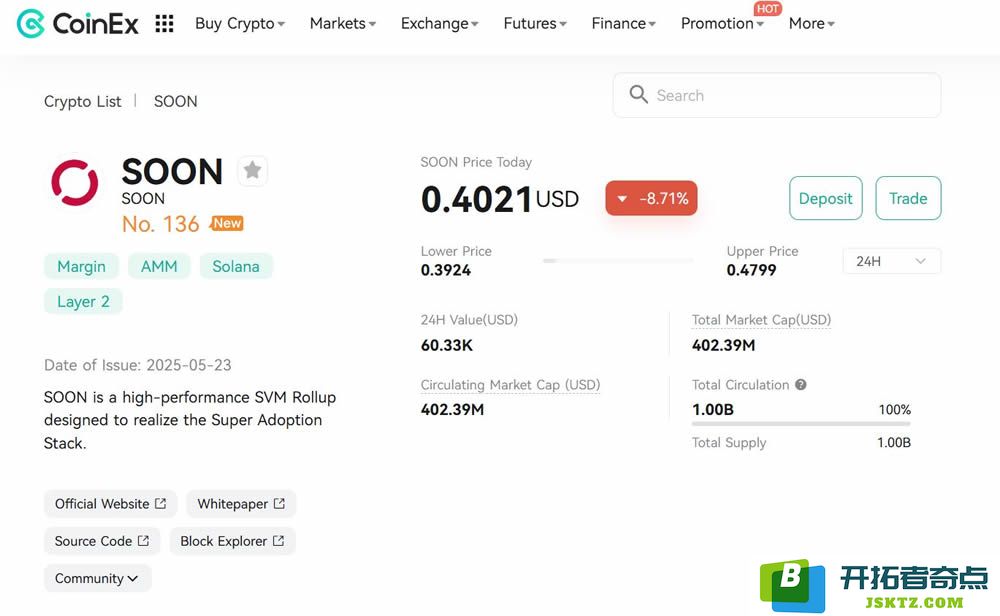Screen dimensions: 1000x616
Task: Click the New badge beside No. 136
Action: [226, 223]
